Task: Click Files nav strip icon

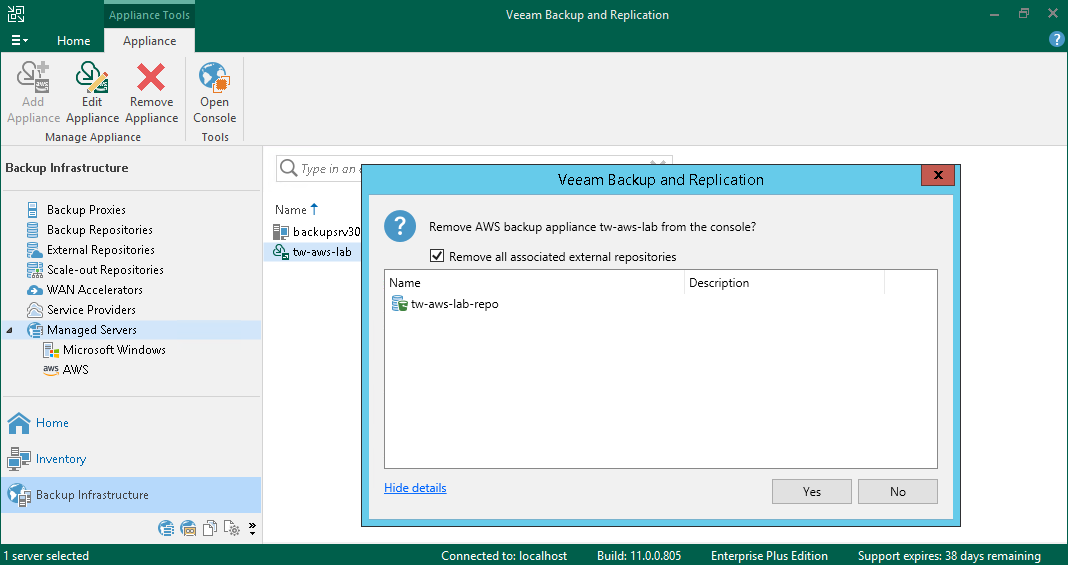Action: coord(210,528)
